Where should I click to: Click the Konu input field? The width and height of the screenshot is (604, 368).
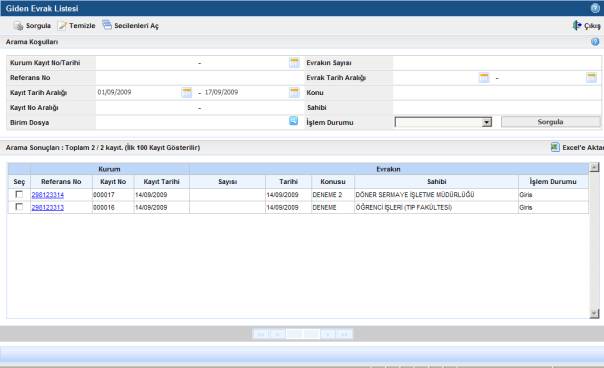tap(497, 92)
